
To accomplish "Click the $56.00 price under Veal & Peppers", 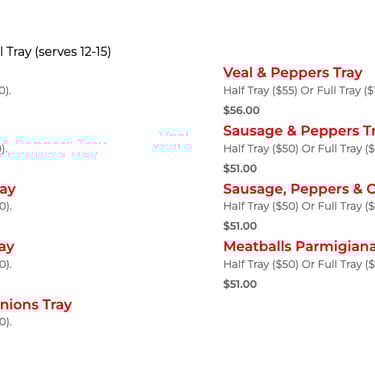I will pyautogui.click(x=241, y=110).
